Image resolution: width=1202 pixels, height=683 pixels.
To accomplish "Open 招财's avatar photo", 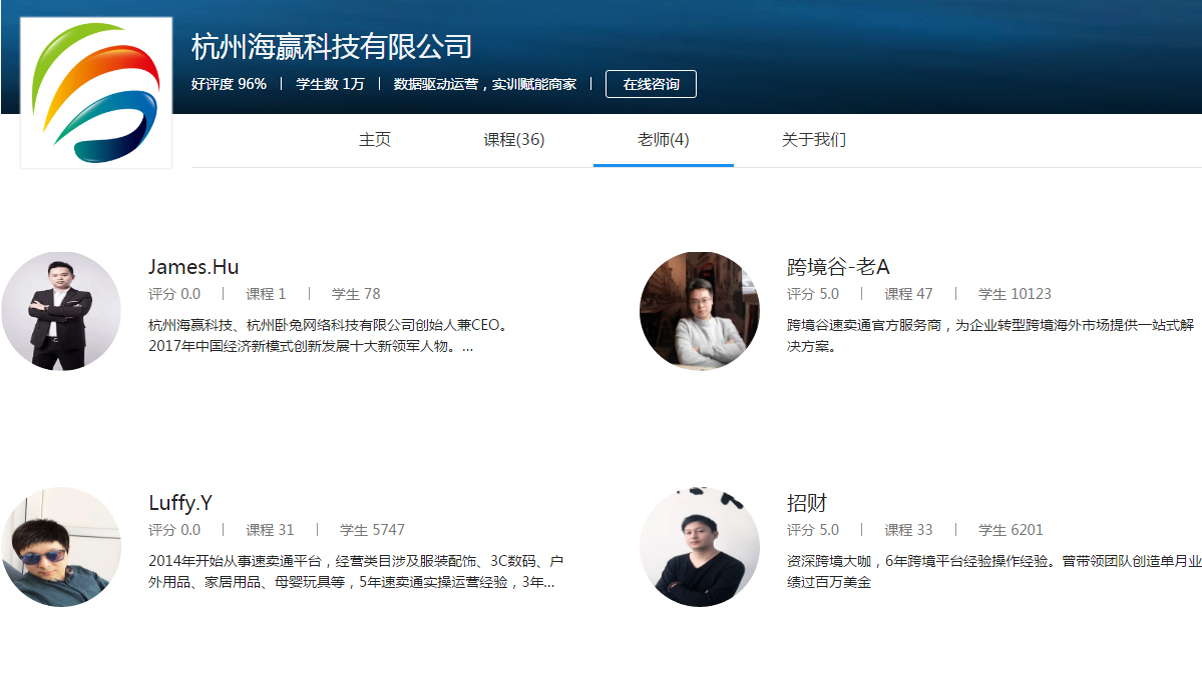I will [700, 547].
